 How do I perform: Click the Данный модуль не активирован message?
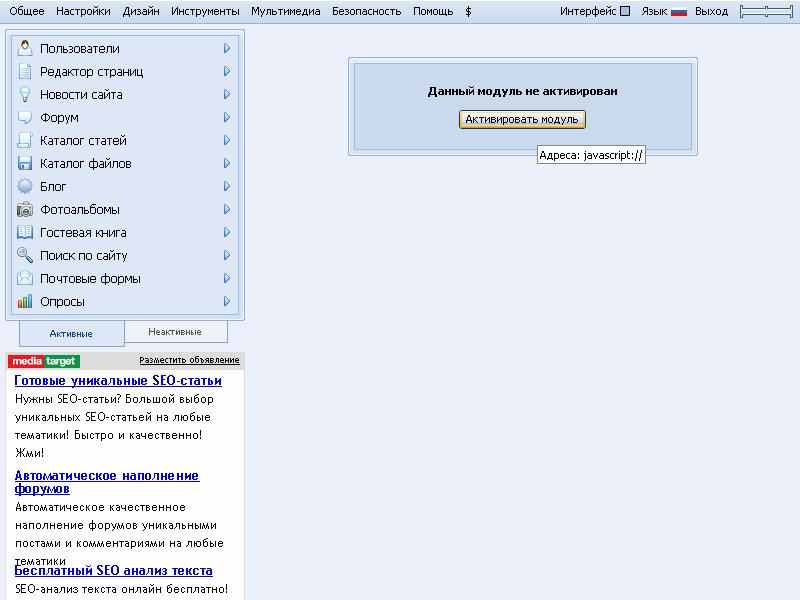pyautogui.click(x=522, y=91)
